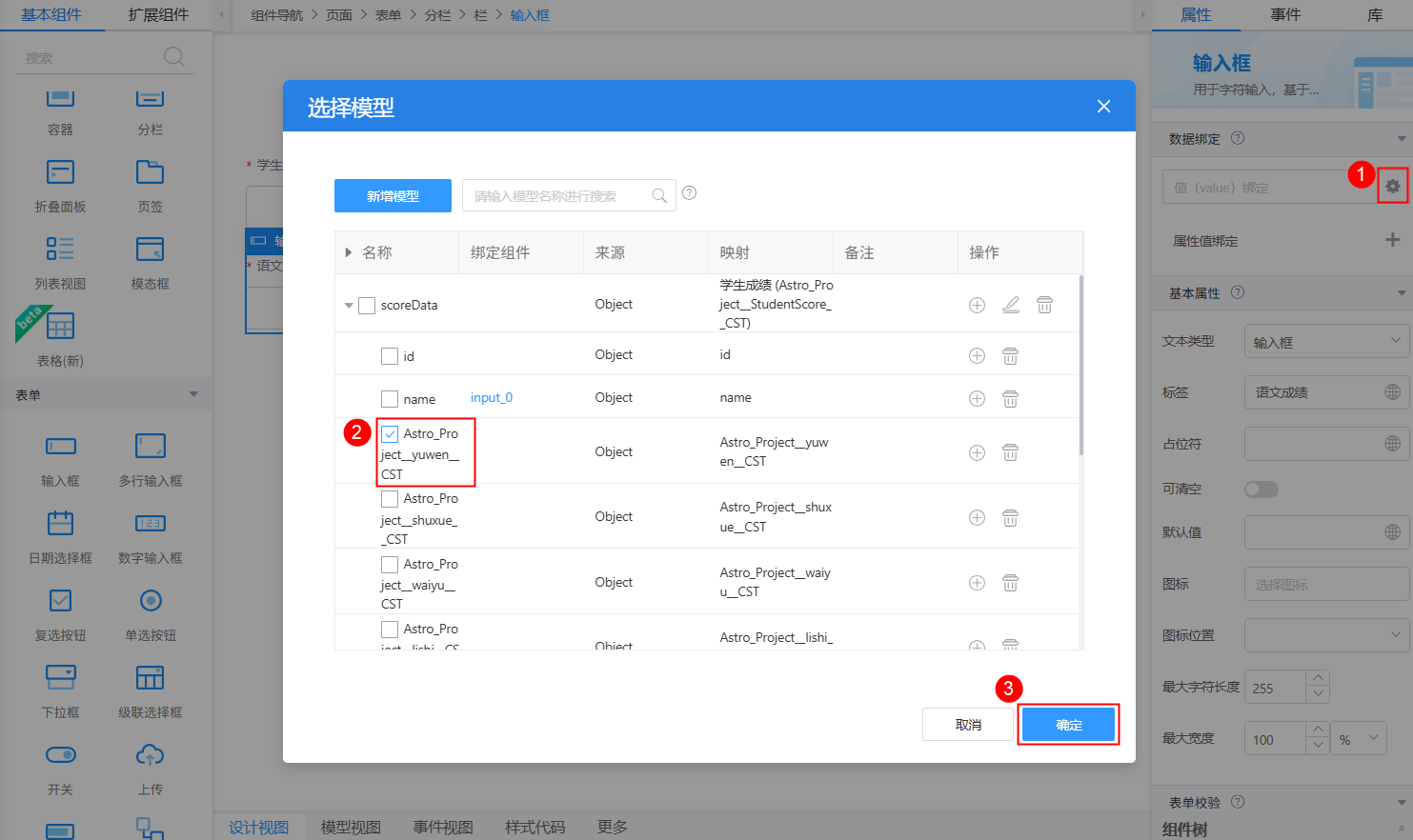Click the edit pencil icon for scoreData
This screenshot has height=840, width=1413.
(1011, 305)
